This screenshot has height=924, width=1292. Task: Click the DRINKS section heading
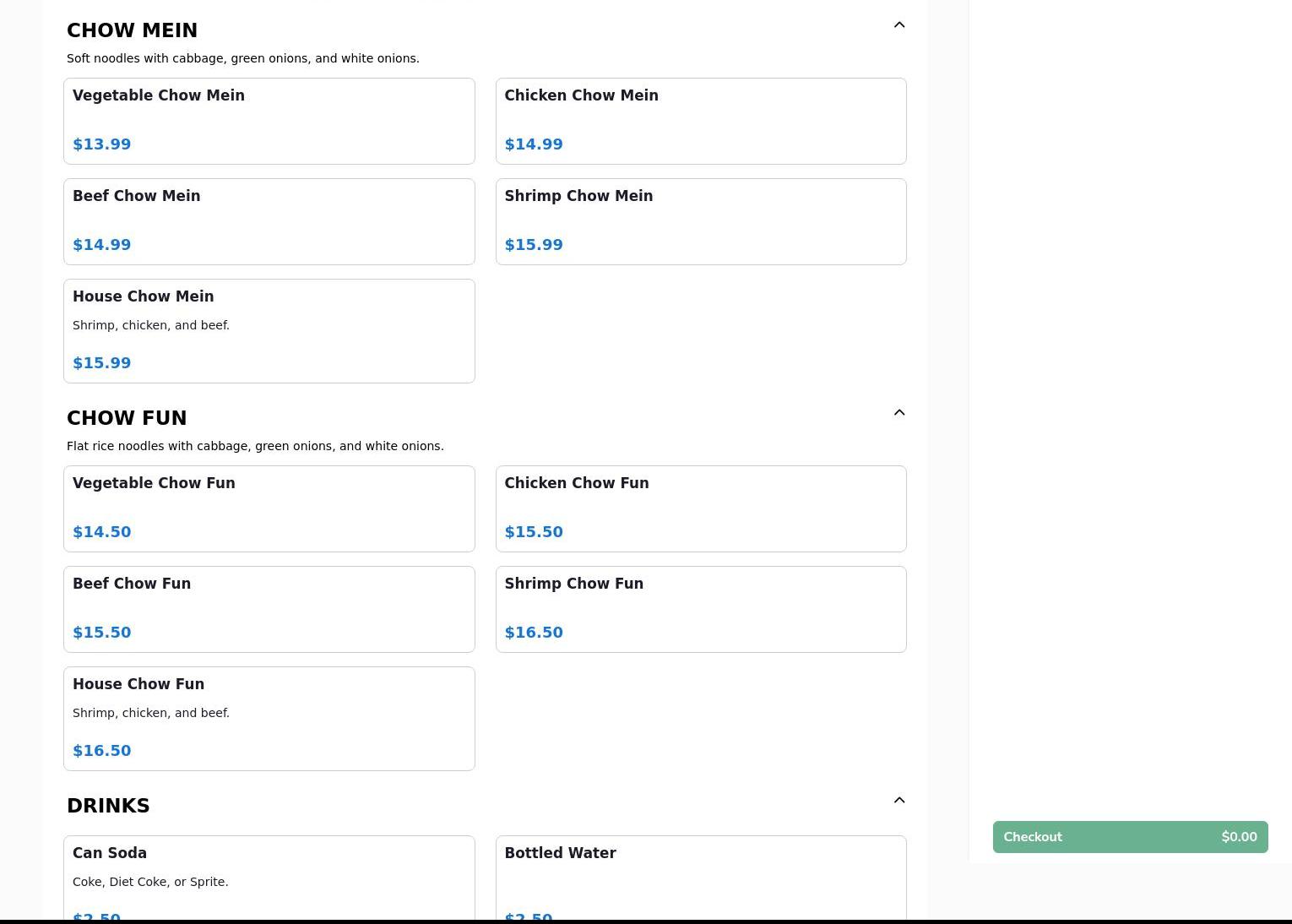tap(108, 806)
